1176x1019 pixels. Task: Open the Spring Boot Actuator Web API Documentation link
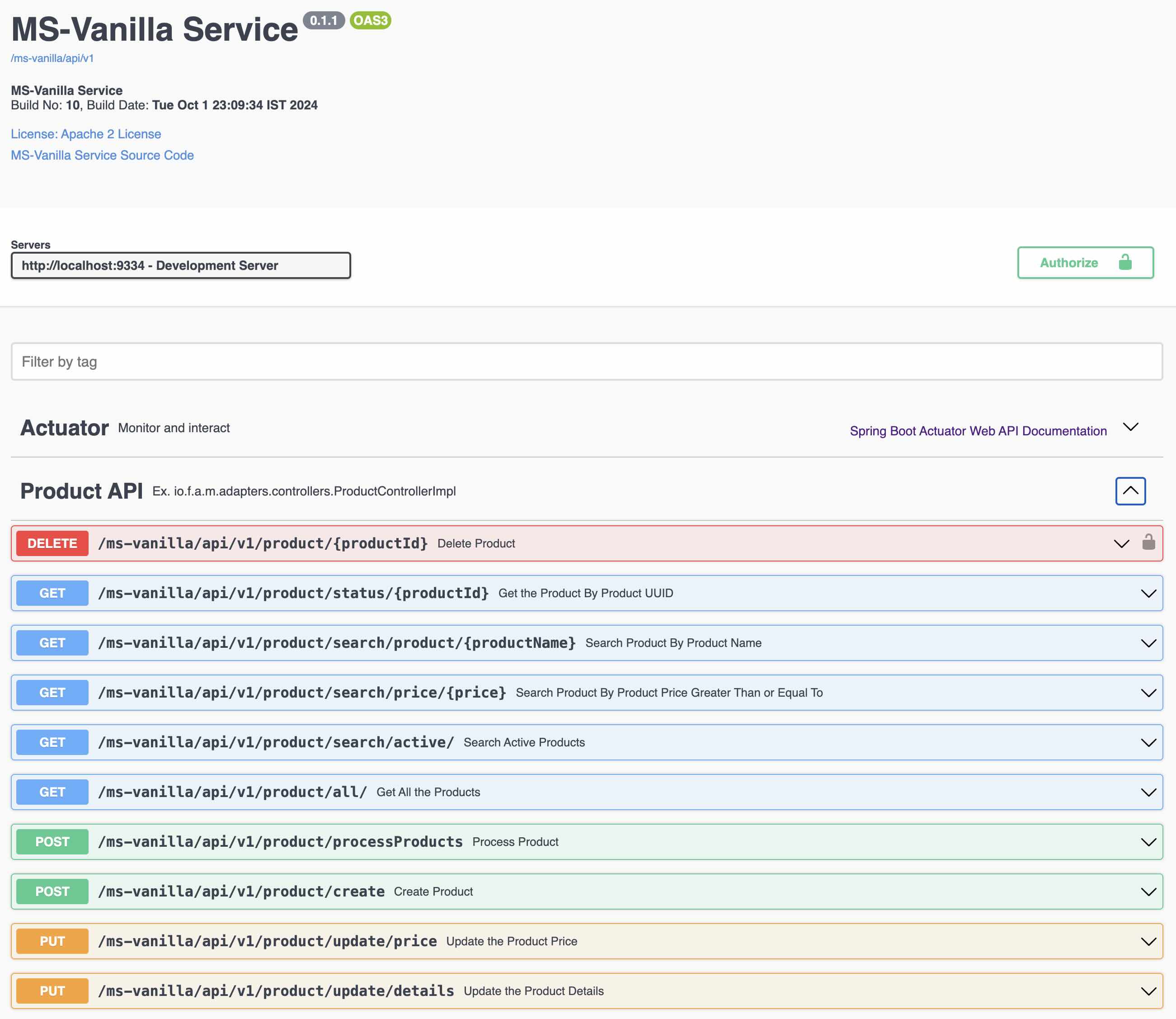[x=978, y=431]
